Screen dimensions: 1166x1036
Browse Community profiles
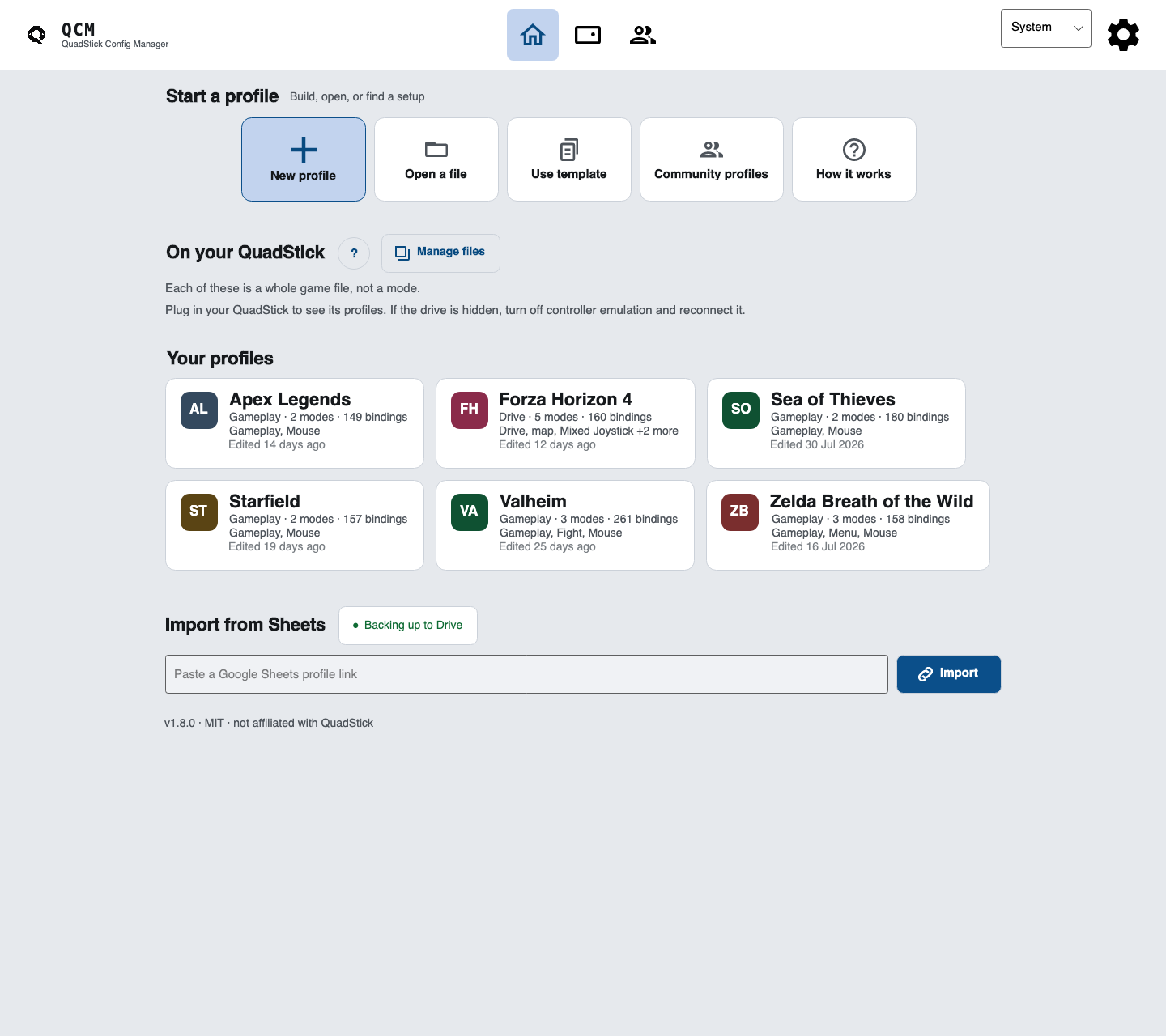click(x=712, y=159)
